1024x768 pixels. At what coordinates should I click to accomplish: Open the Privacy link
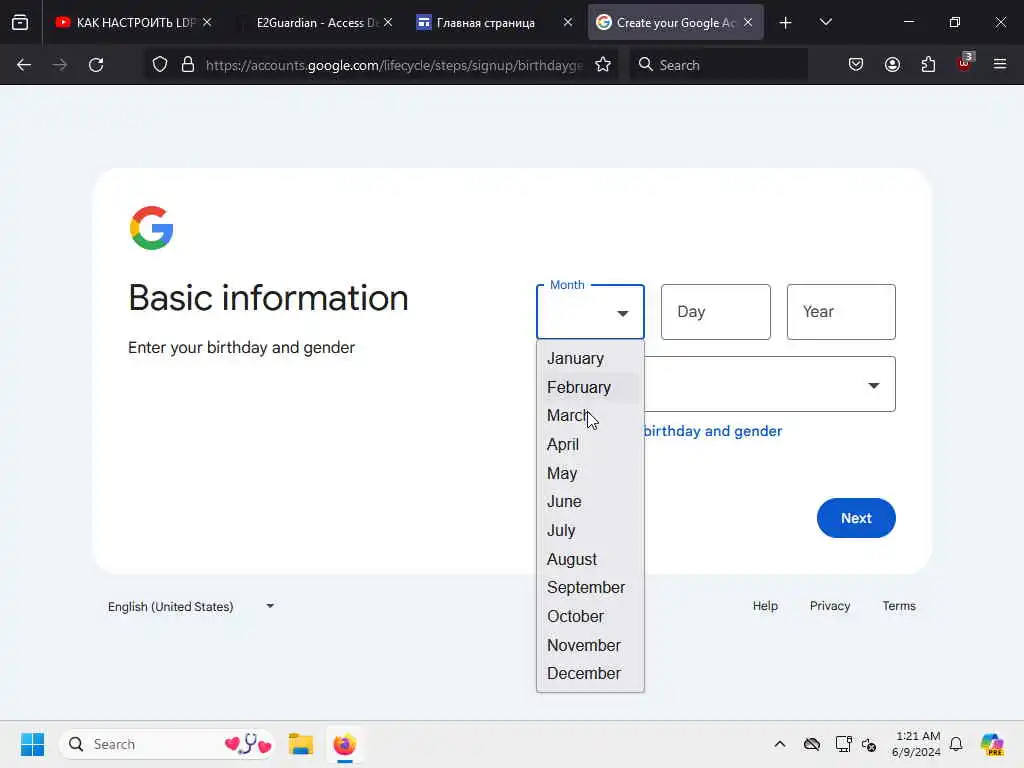829,606
